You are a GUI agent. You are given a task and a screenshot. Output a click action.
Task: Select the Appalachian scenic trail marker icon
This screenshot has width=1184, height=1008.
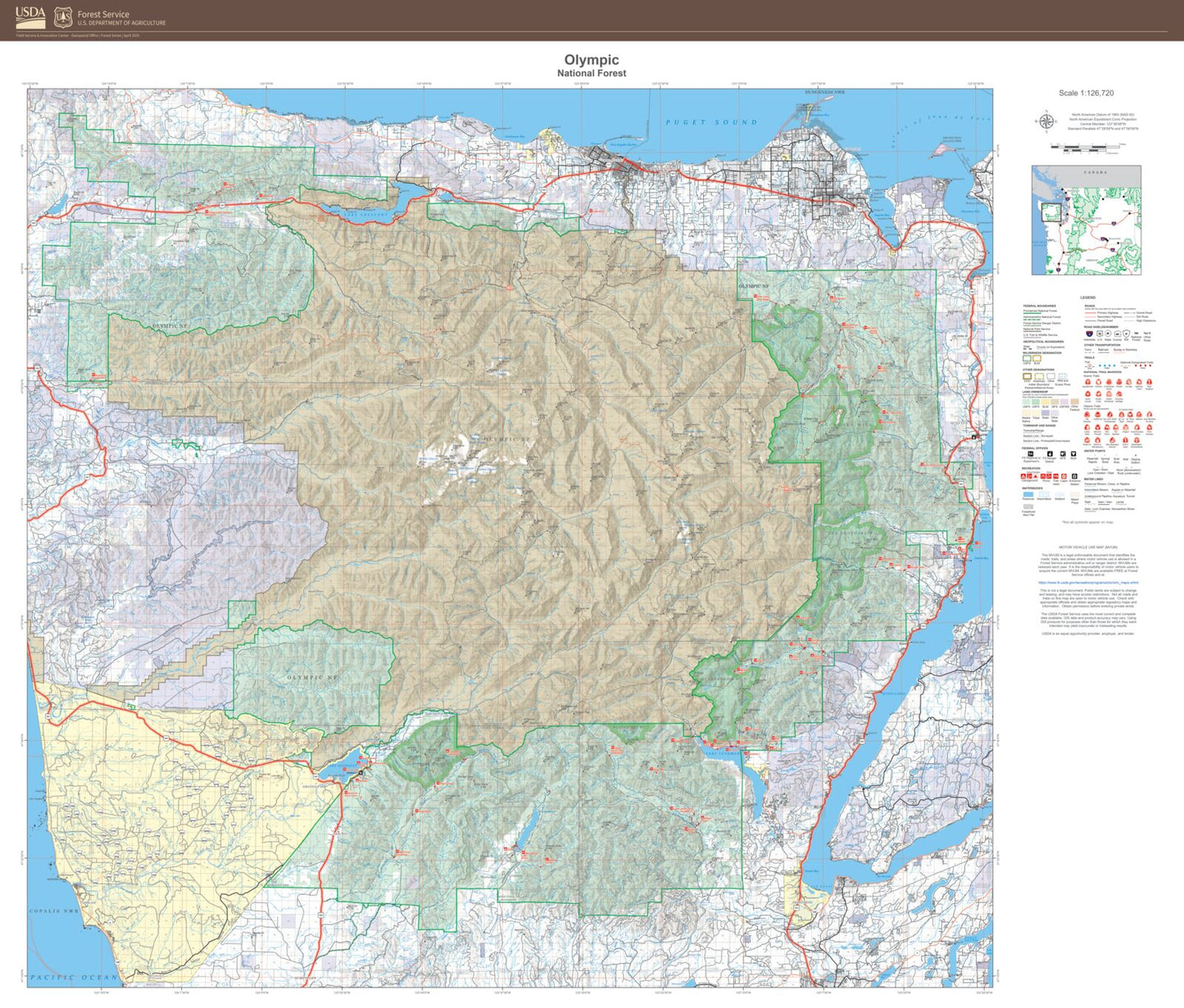(1088, 382)
